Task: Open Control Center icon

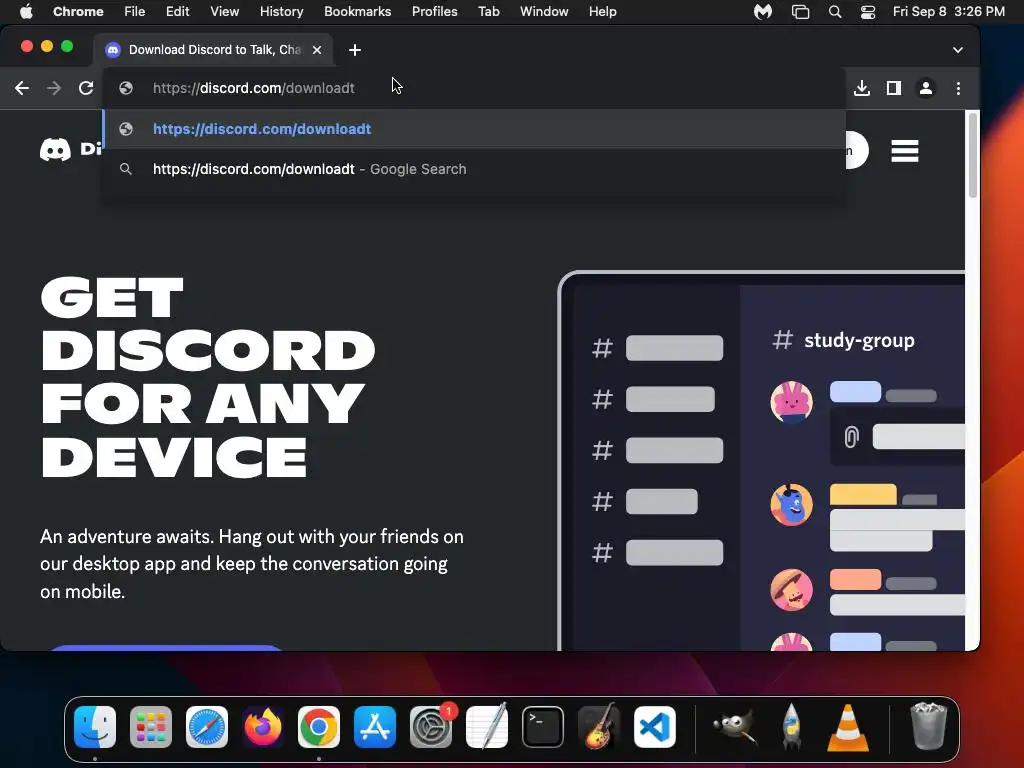Action: (867, 12)
